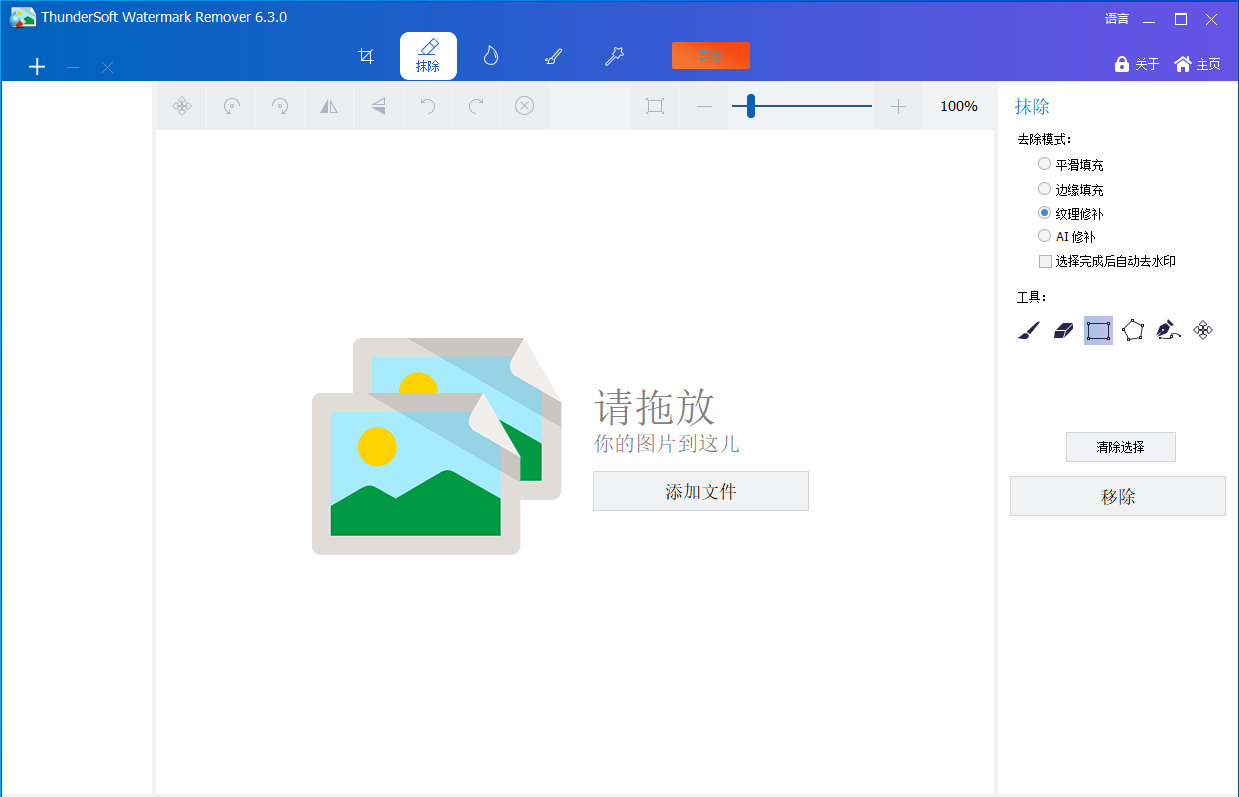Remove file with the minus icon

(x=73, y=67)
